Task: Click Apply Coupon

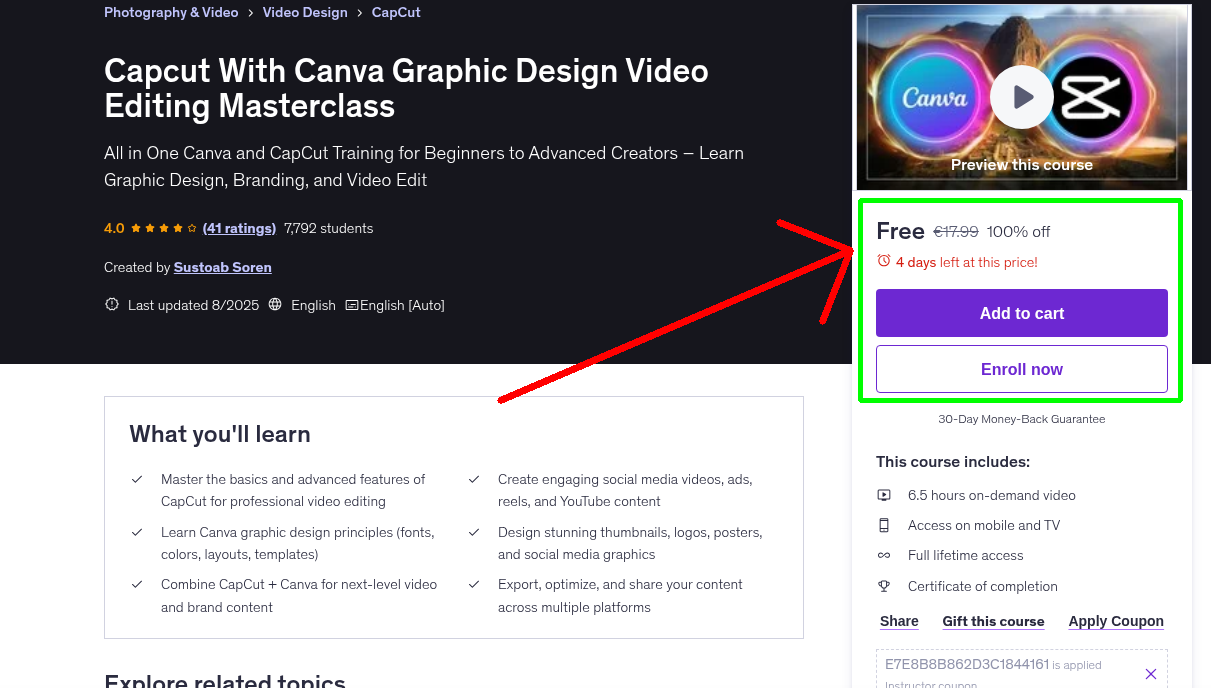Action: (x=1116, y=621)
